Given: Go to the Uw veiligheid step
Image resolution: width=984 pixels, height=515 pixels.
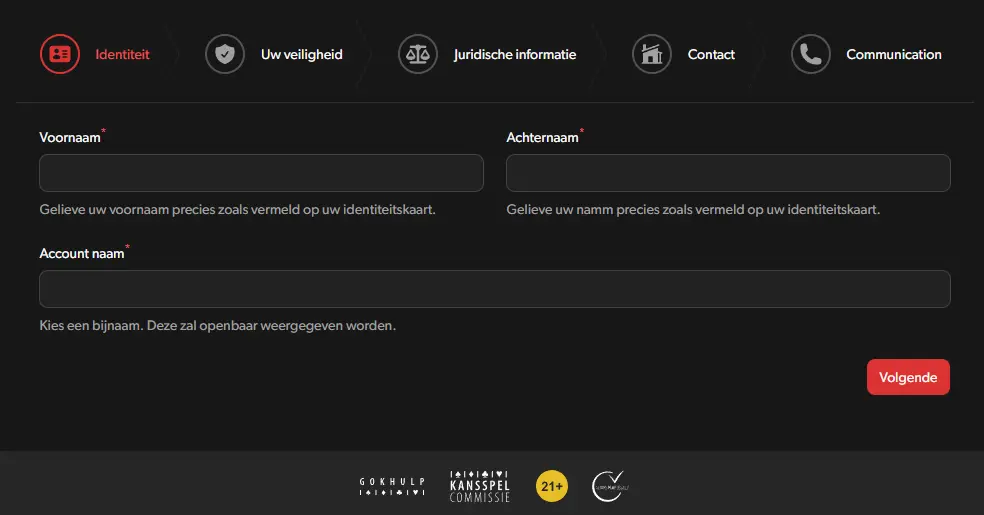Looking at the screenshot, I should tap(302, 55).
